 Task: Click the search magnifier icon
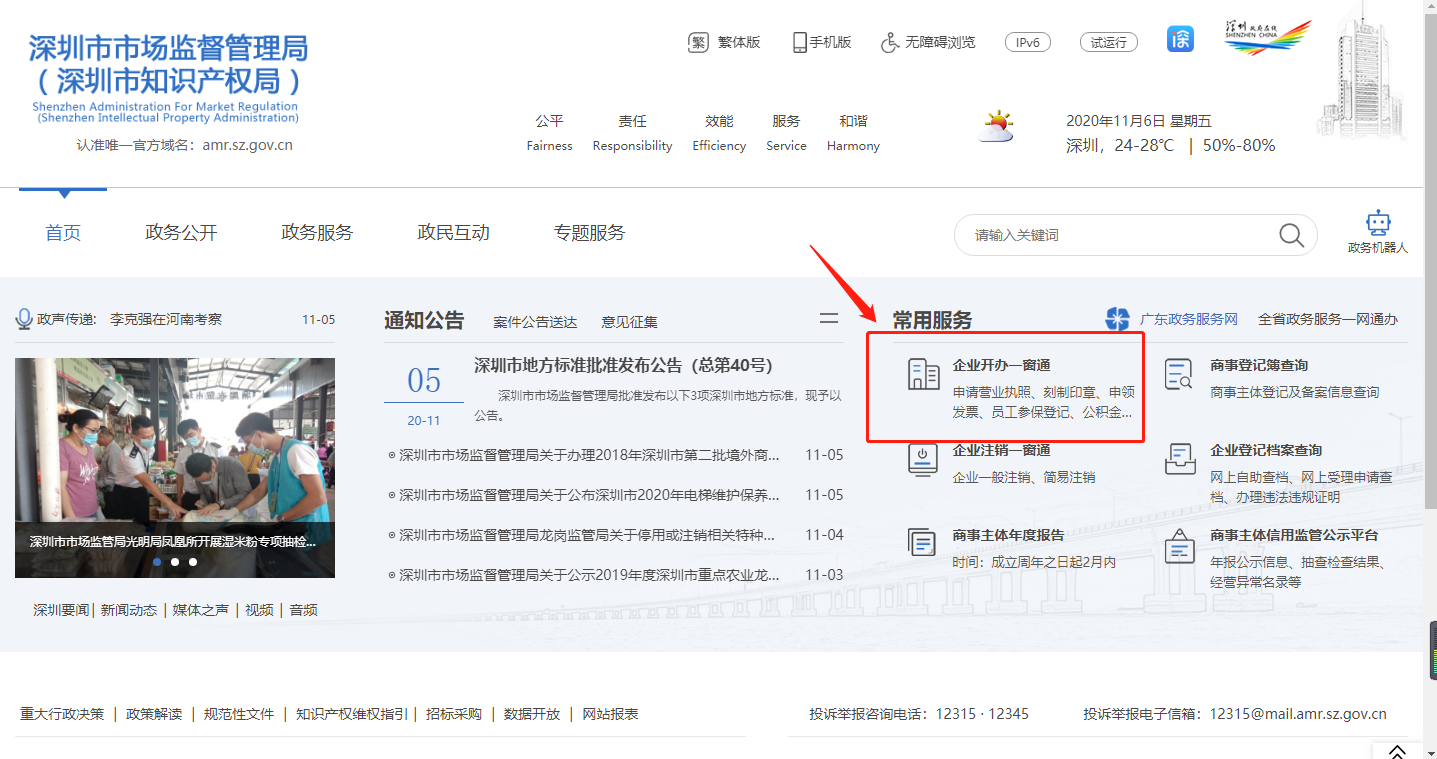point(1290,234)
